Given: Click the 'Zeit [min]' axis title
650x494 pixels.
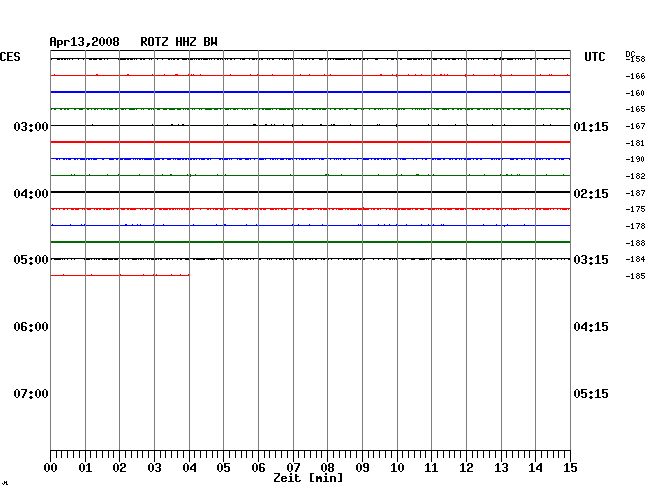Looking at the screenshot, I should tap(308, 478).
